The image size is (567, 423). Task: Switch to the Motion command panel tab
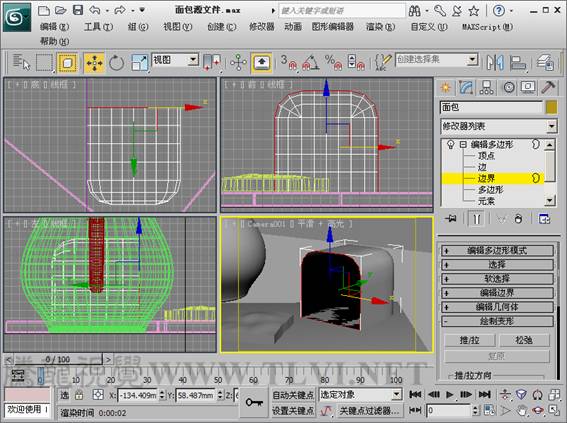(508, 87)
